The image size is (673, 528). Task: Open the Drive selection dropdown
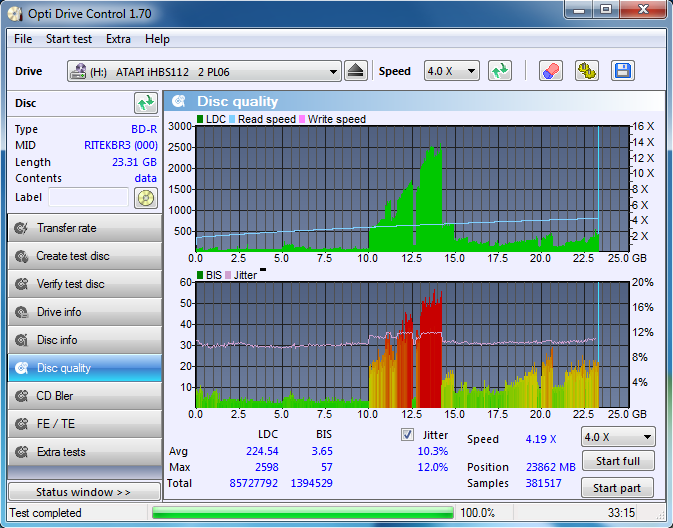(204, 71)
